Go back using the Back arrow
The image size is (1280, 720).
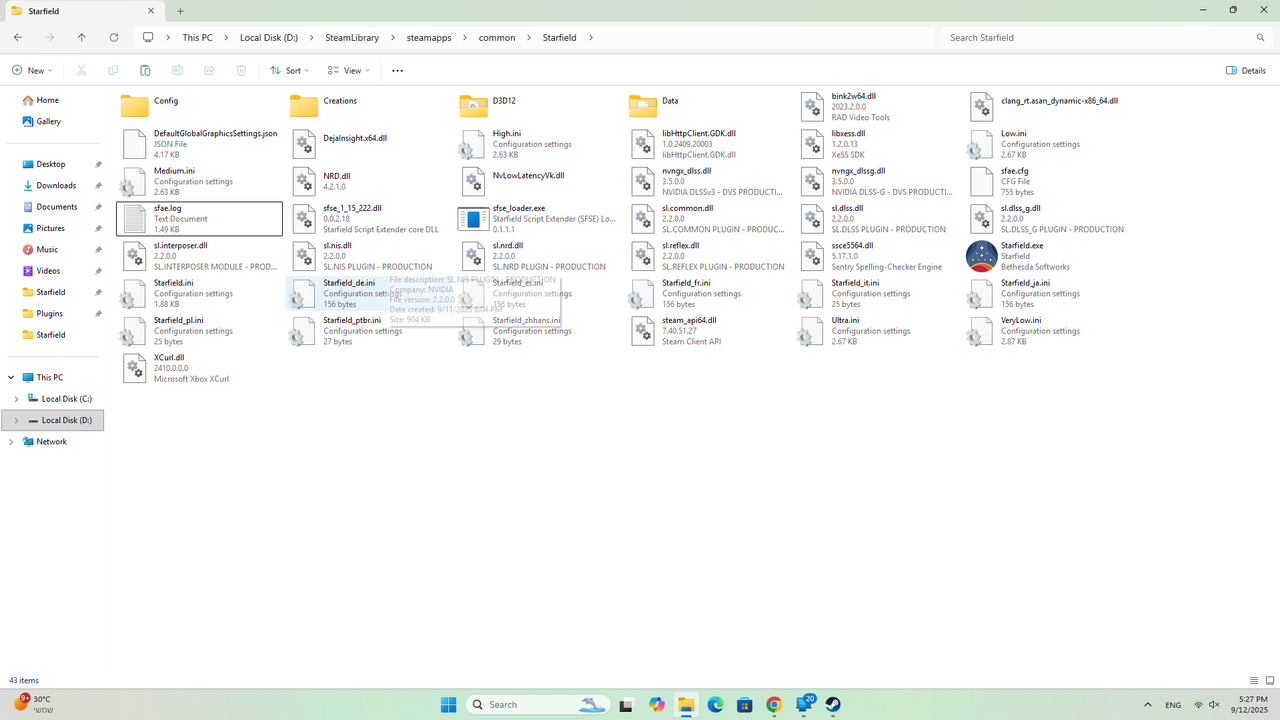point(18,37)
